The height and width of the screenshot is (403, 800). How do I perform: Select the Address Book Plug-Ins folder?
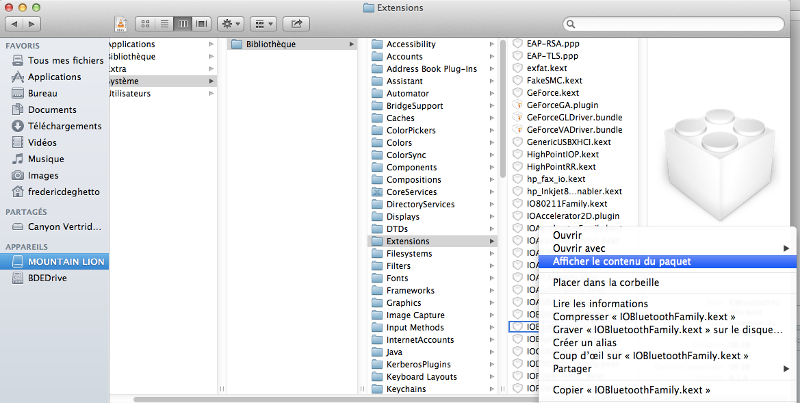(x=433, y=69)
